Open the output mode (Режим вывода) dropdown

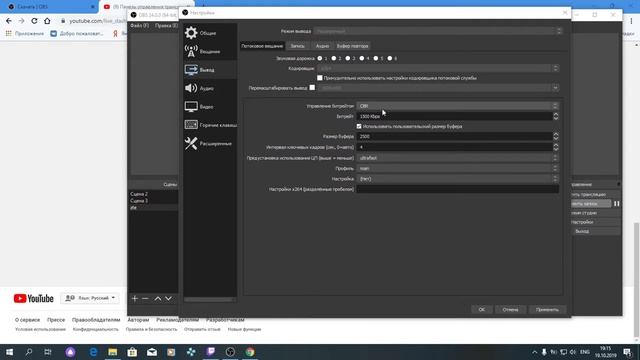[438, 31]
